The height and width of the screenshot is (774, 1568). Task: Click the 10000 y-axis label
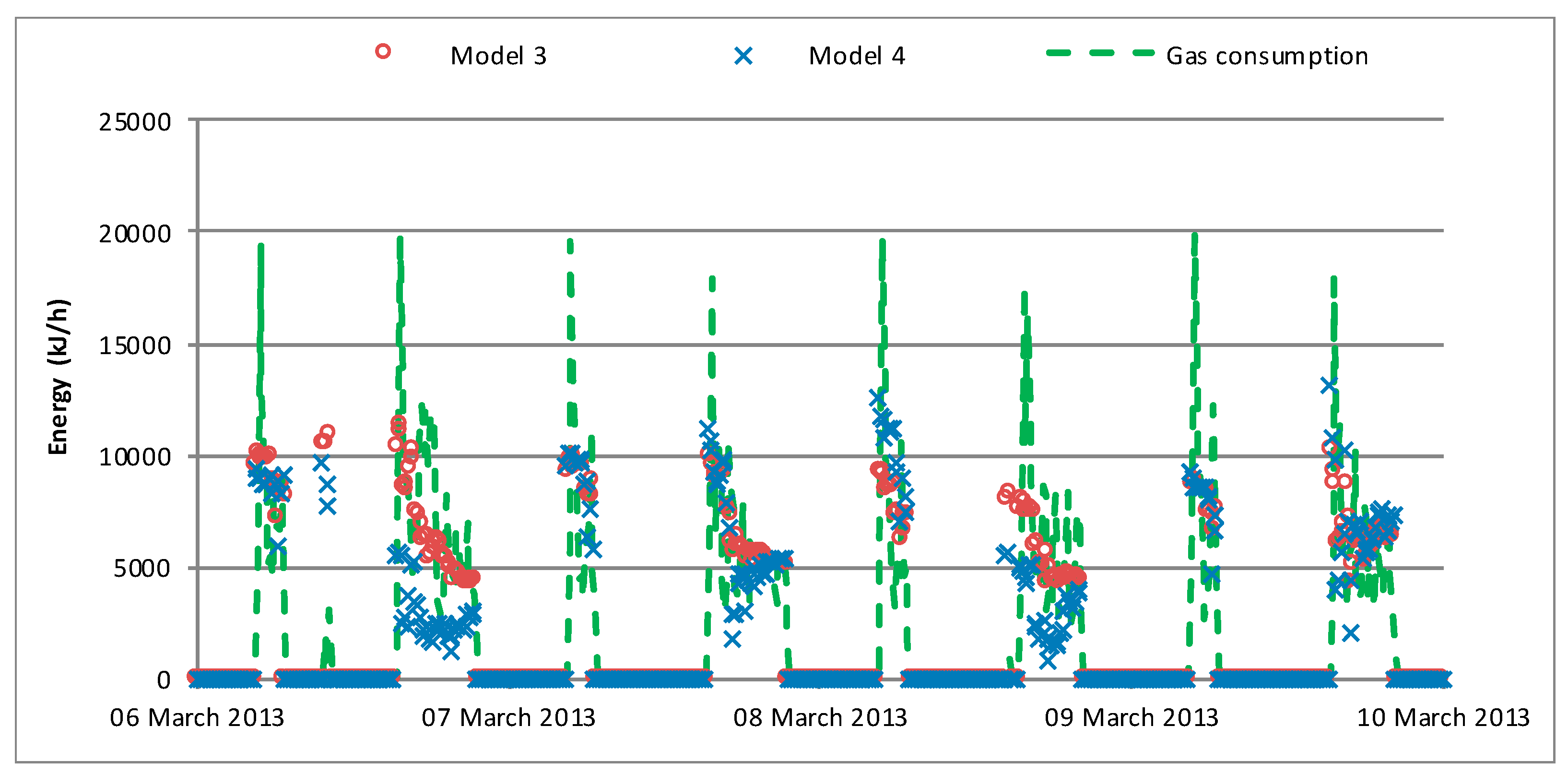pyautogui.click(x=134, y=457)
